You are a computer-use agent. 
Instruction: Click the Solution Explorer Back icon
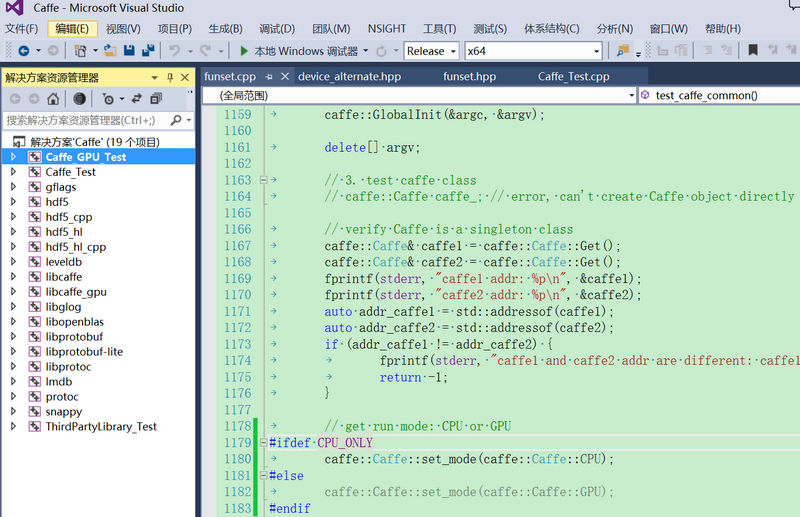click(x=15, y=99)
